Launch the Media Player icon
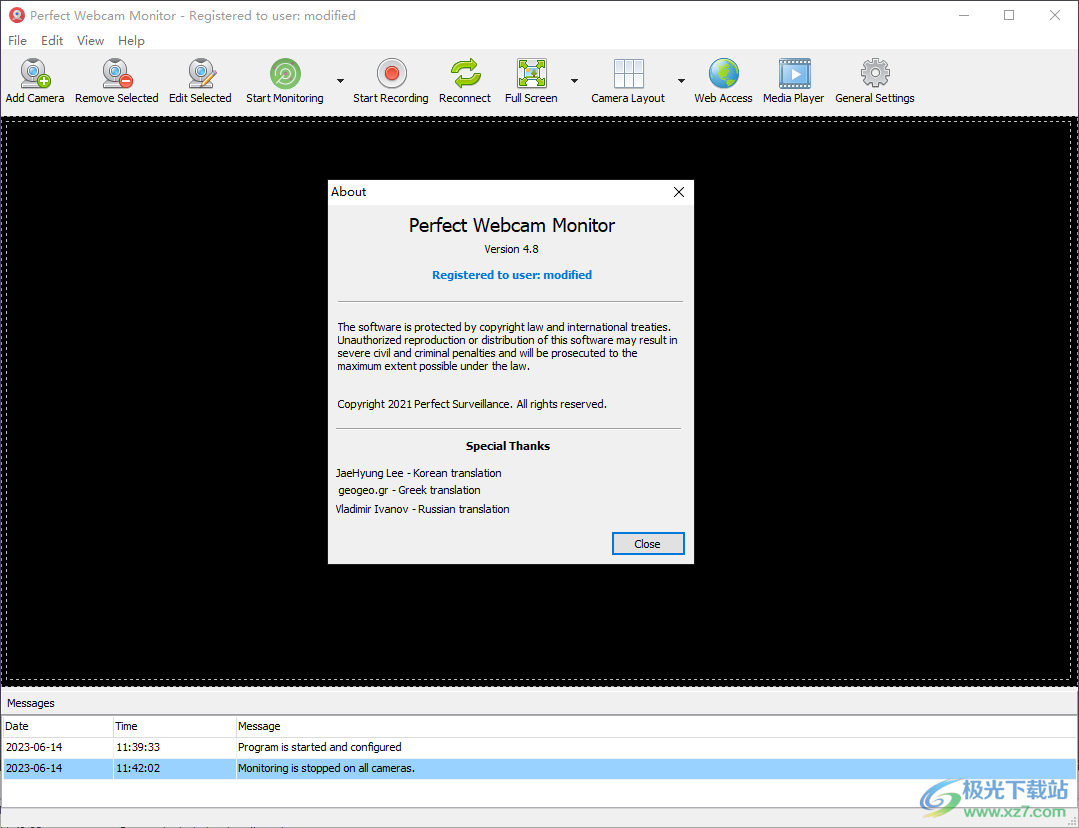This screenshot has height=828, width=1079. point(794,74)
